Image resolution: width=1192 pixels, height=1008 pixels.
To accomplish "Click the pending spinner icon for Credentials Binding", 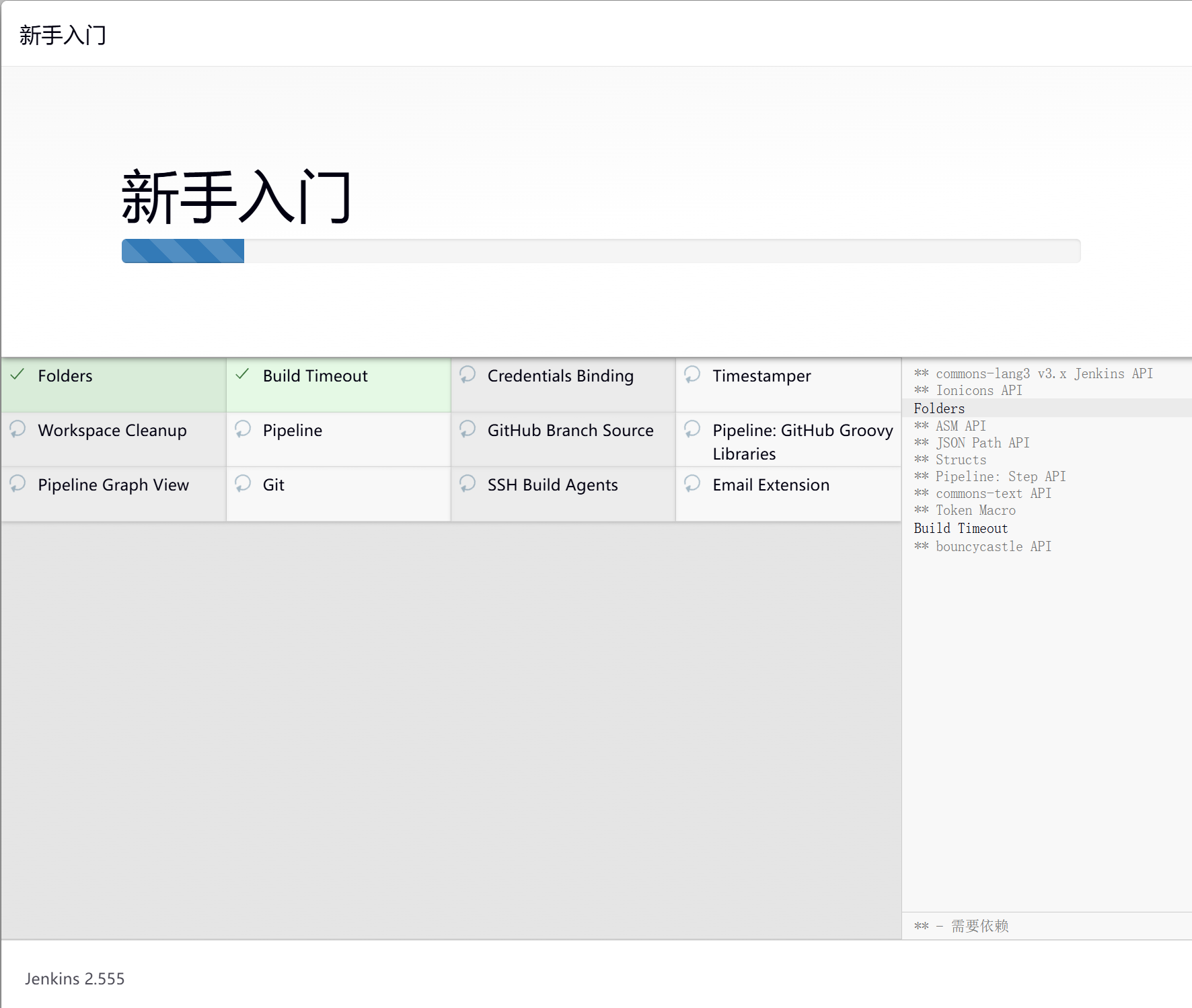I will [468, 374].
